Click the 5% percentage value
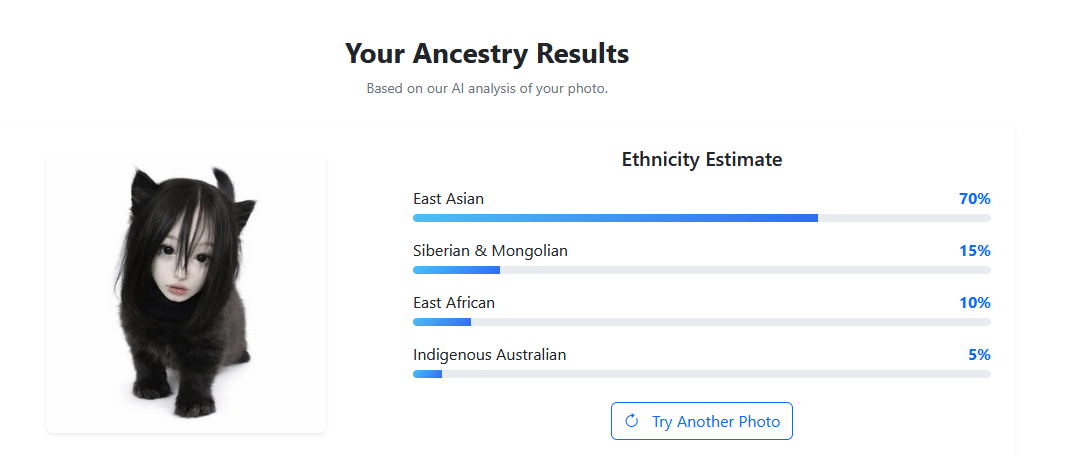This screenshot has width=1066, height=456. [x=979, y=355]
